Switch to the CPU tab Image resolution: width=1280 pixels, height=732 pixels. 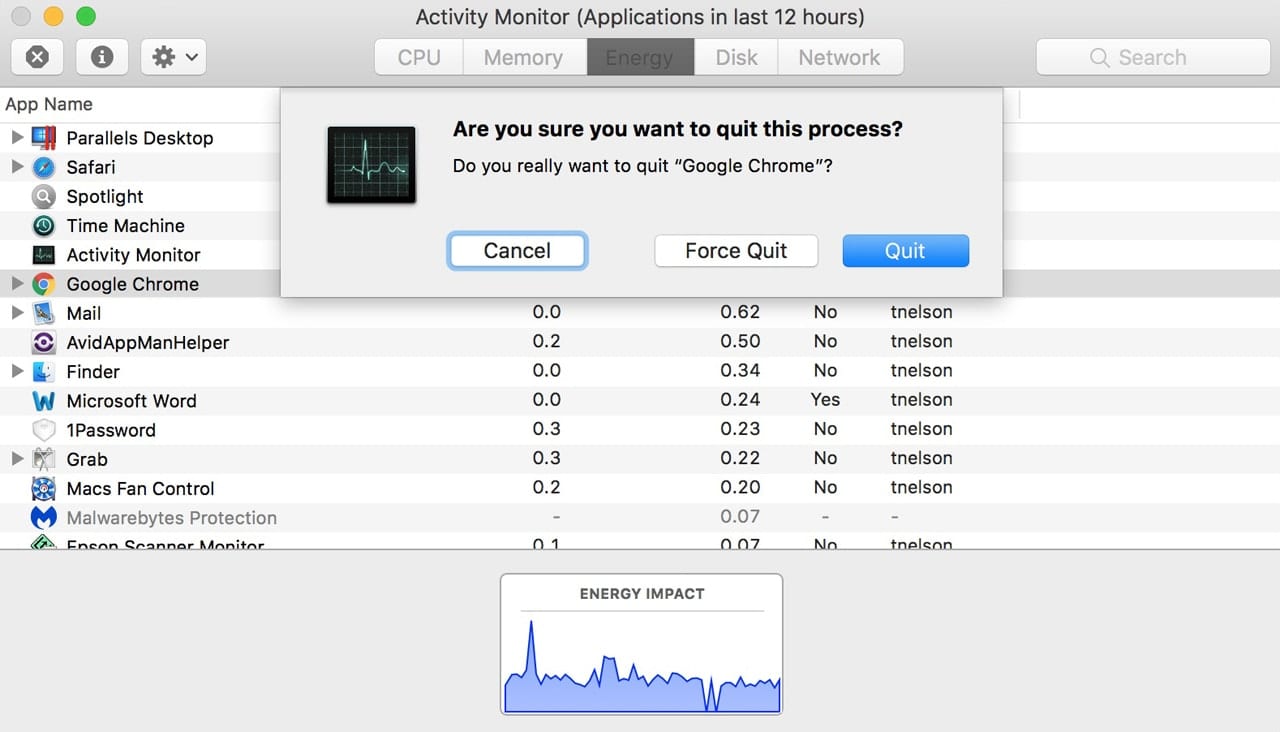419,57
